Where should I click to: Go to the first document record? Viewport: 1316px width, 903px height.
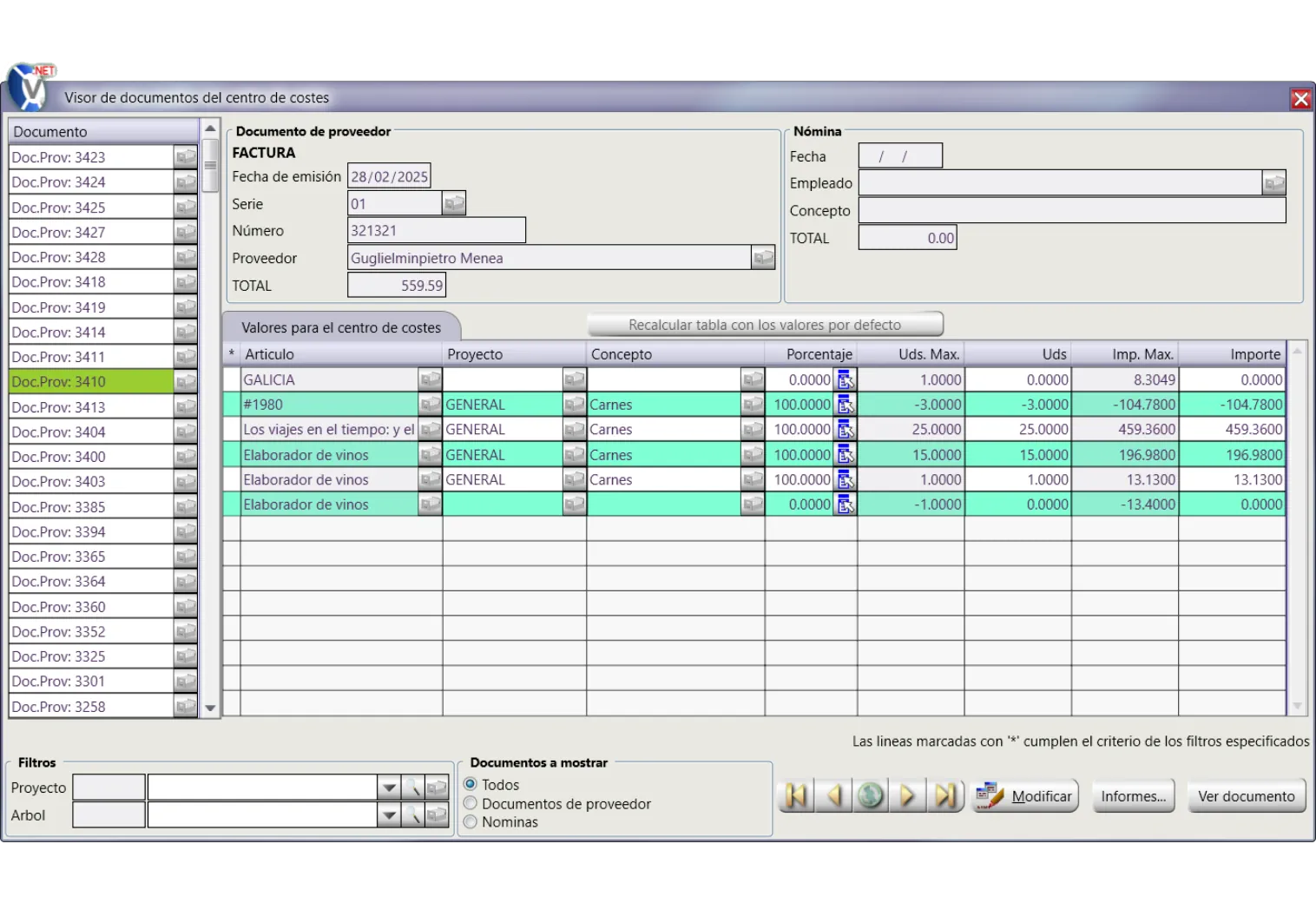[796, 796]
